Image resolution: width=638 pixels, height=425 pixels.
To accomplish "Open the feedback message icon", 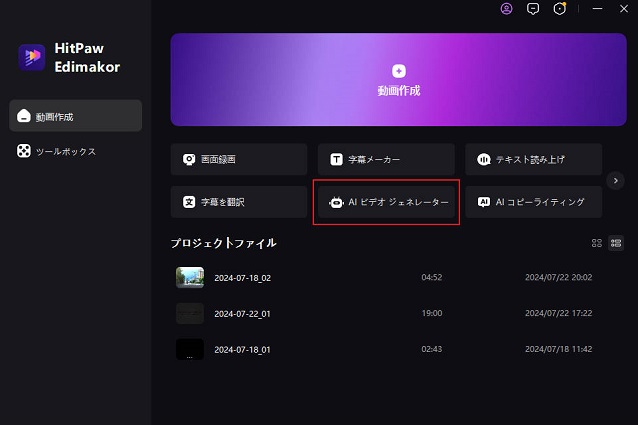I will click(533, 9).
